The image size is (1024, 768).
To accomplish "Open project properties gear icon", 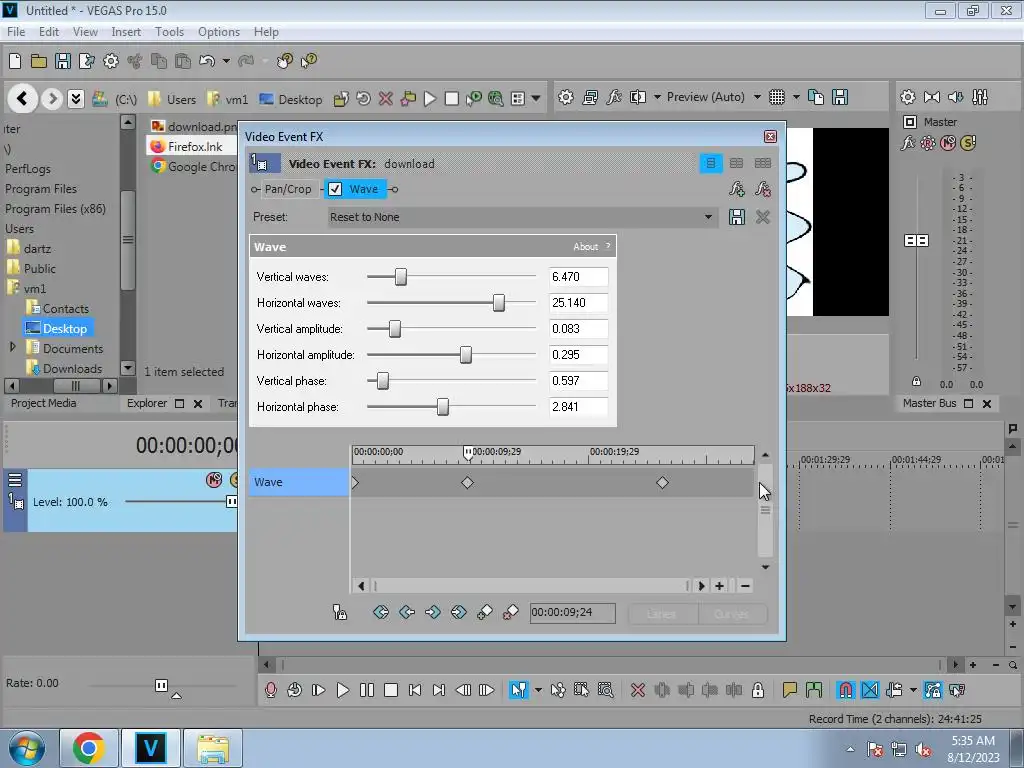I will pyautogui.click(x=111, y=61).
